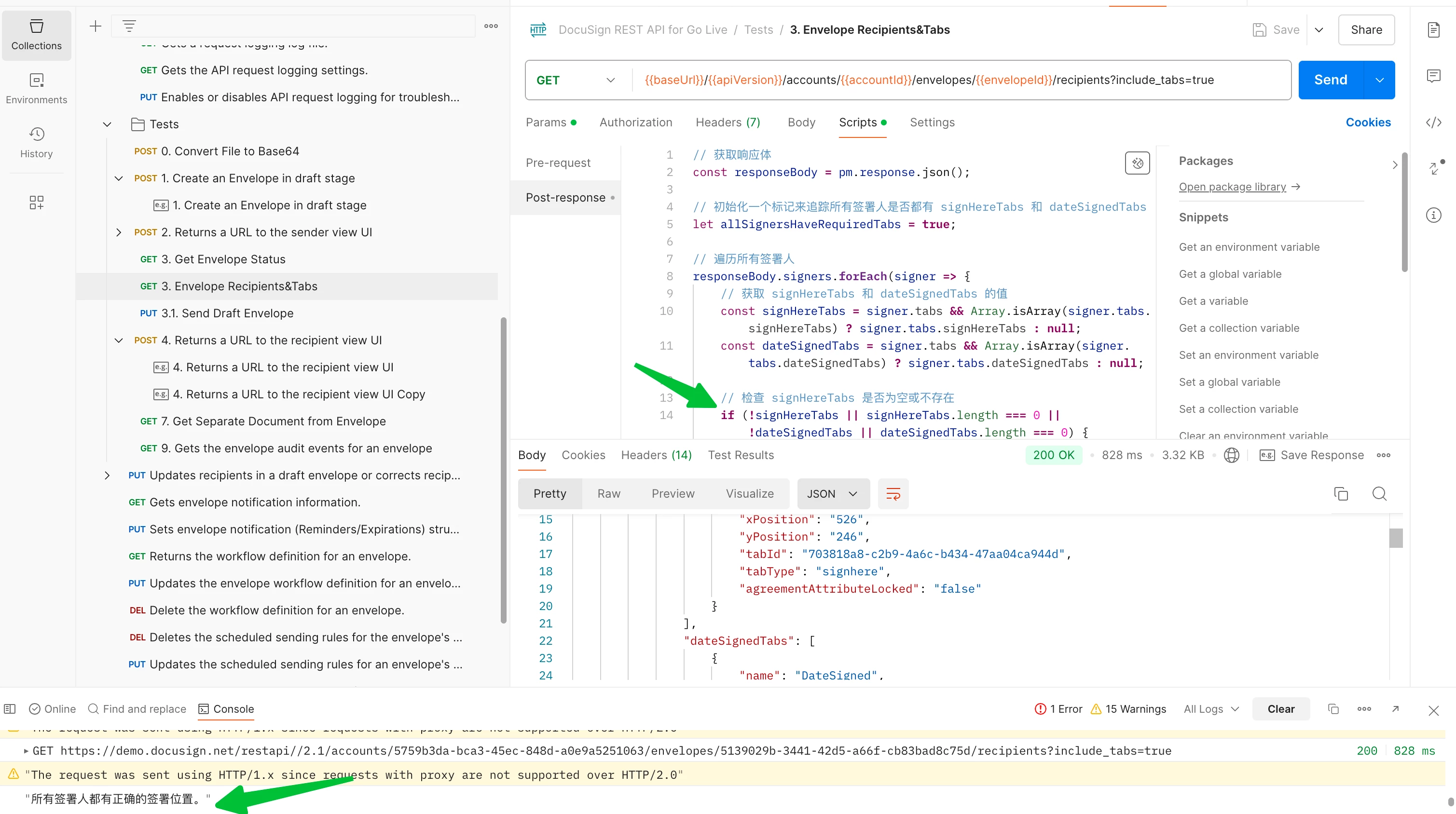
Task: Open the package library link
Action: point(1239,187)
